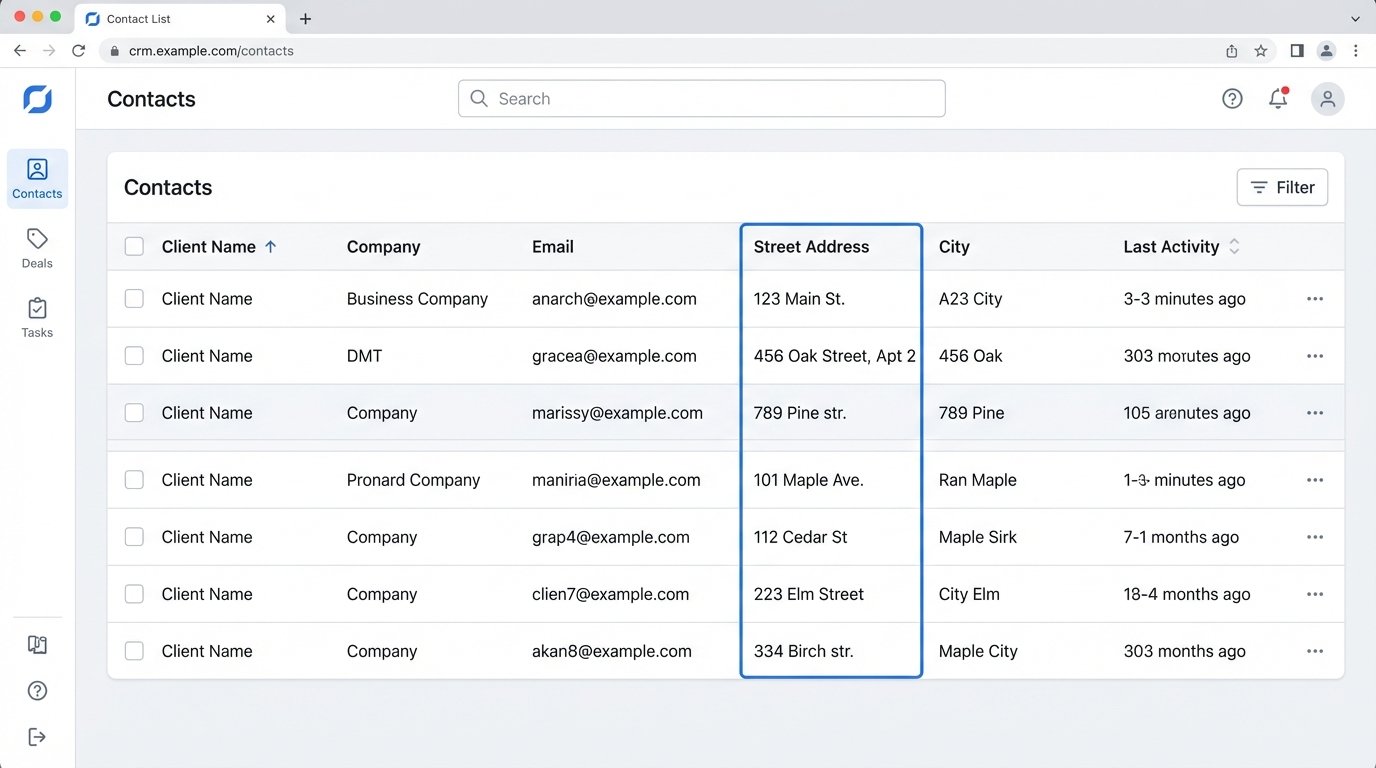Click inside the Search field

pyautogui.click(x=700, y=98)
